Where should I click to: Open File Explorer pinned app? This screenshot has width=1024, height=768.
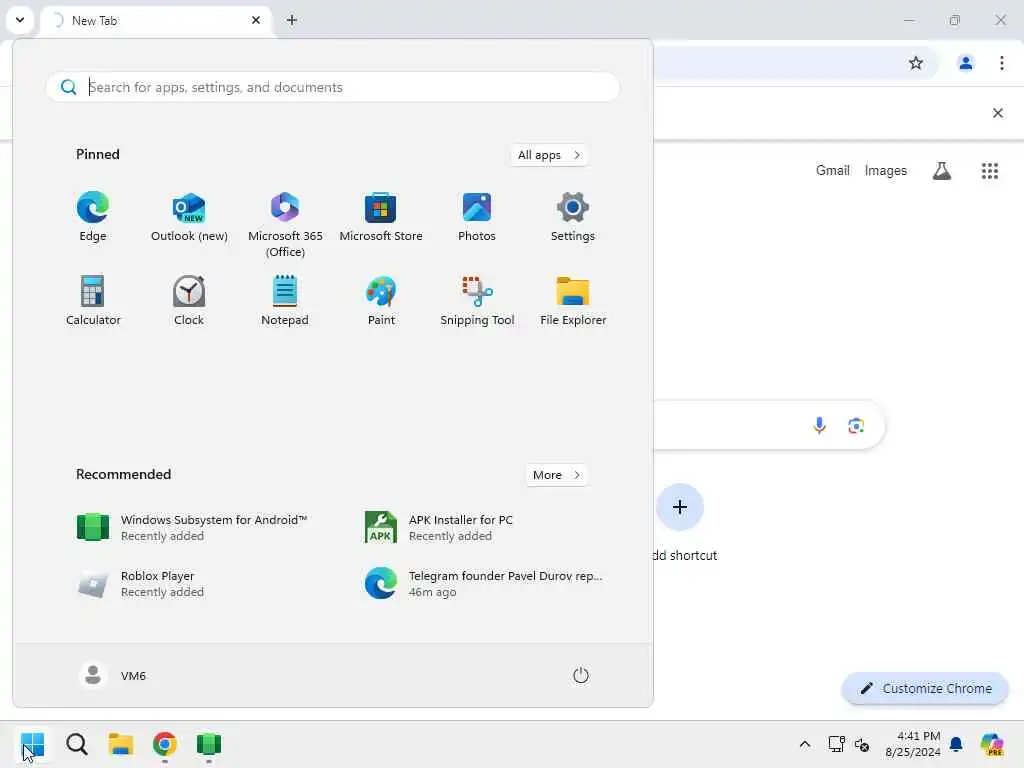573,301
